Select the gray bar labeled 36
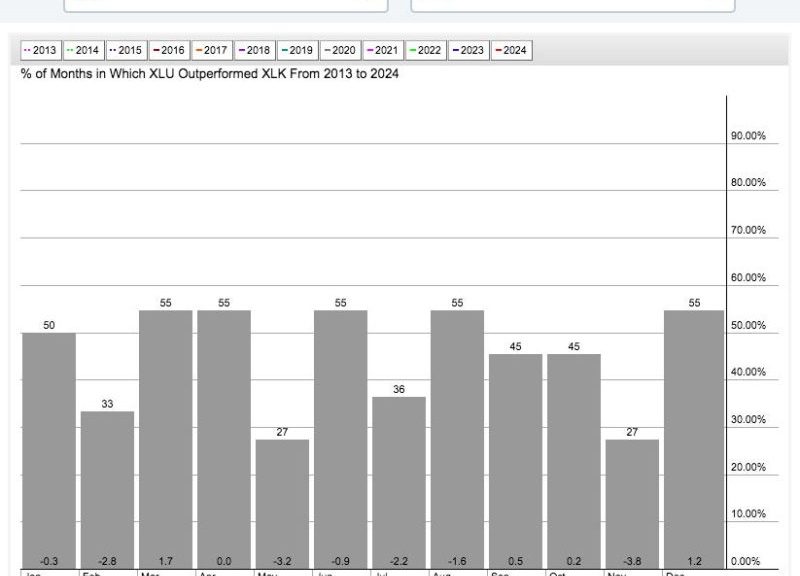The image size is (800, 576). (x=399, y=483)
